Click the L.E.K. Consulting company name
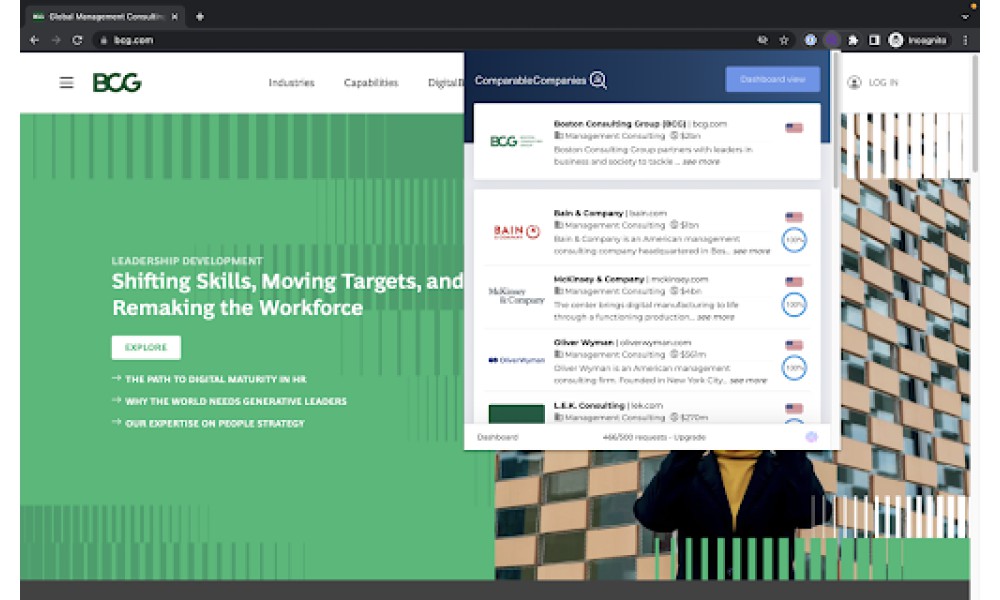This screenshot has height=600, width=1000. tap(589, 406)
